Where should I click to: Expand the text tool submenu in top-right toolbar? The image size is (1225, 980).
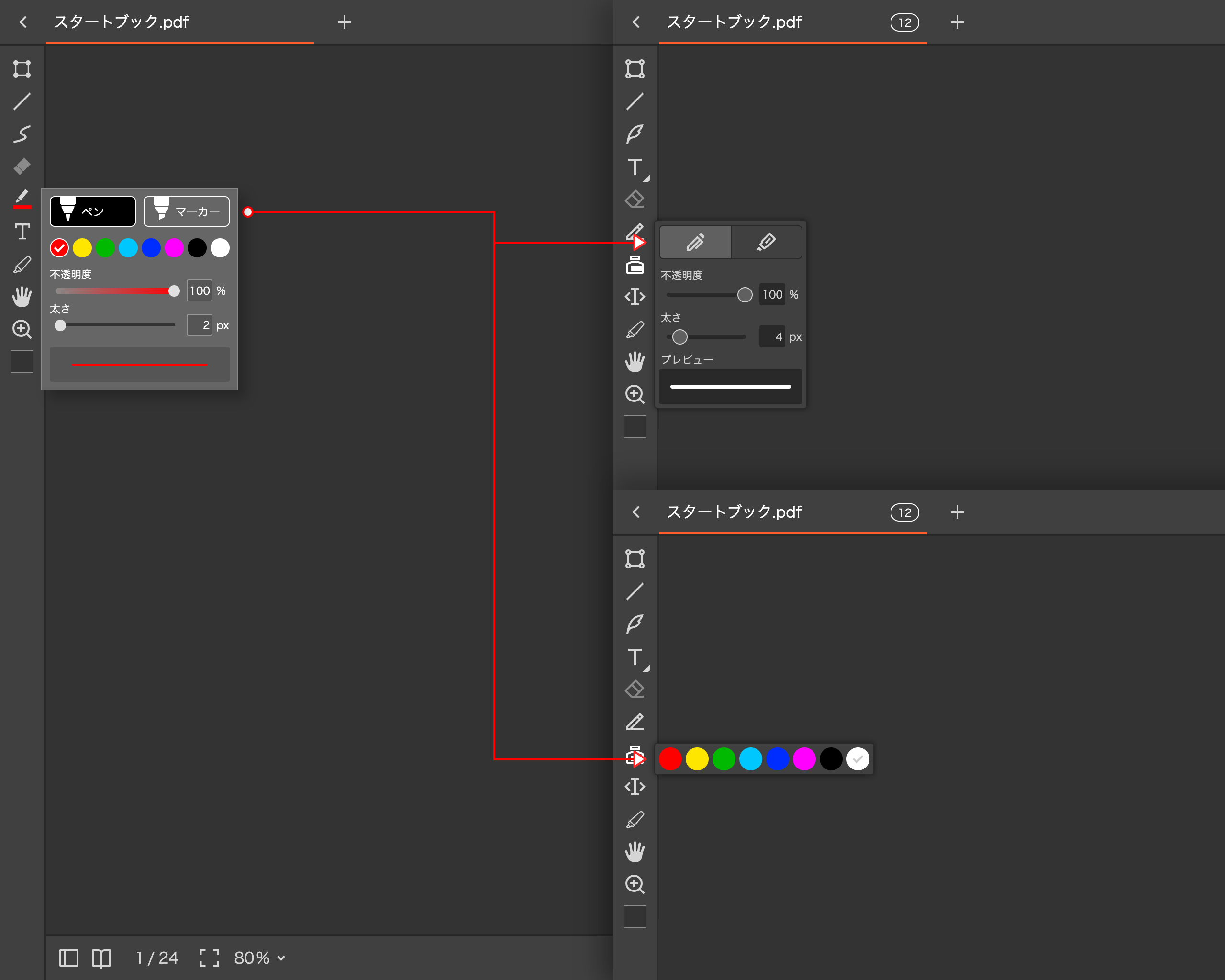(646, 178)
